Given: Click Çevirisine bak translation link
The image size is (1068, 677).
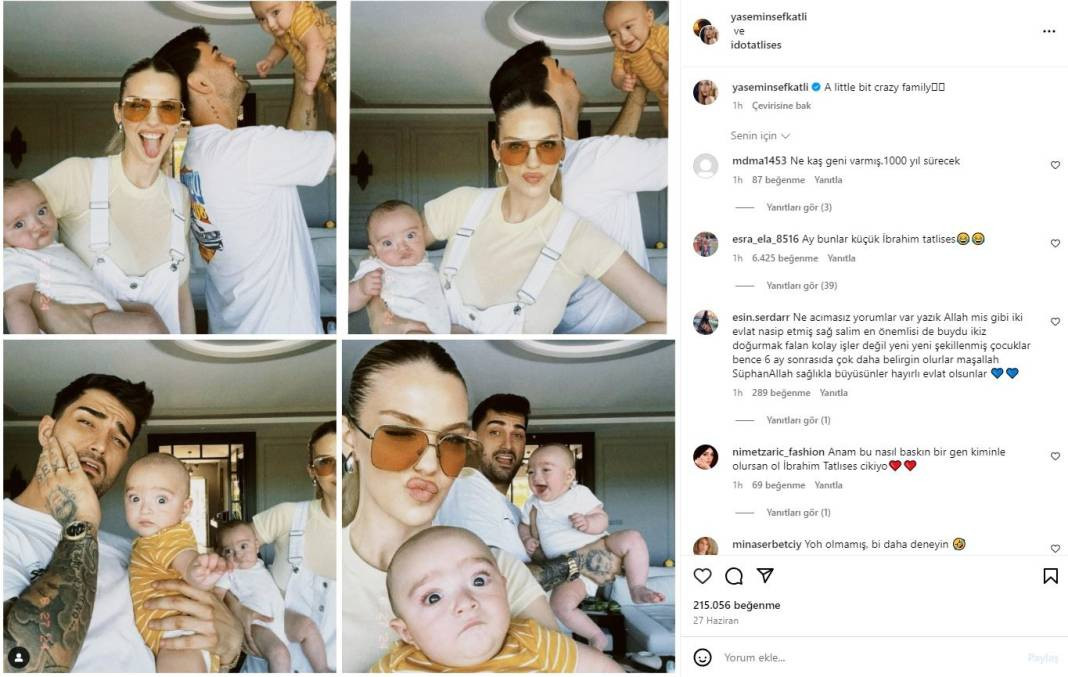Looking at the screenshot, I should 781,106.
